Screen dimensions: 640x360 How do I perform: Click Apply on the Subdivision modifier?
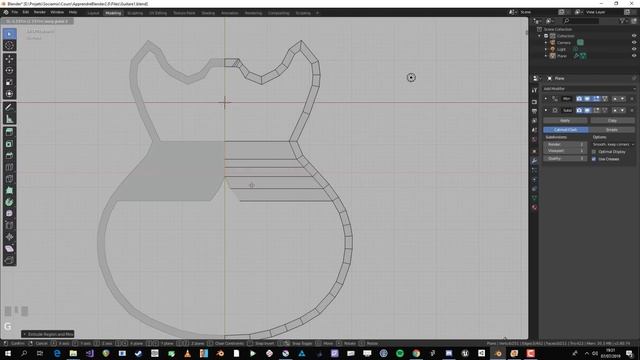[565, 121]
